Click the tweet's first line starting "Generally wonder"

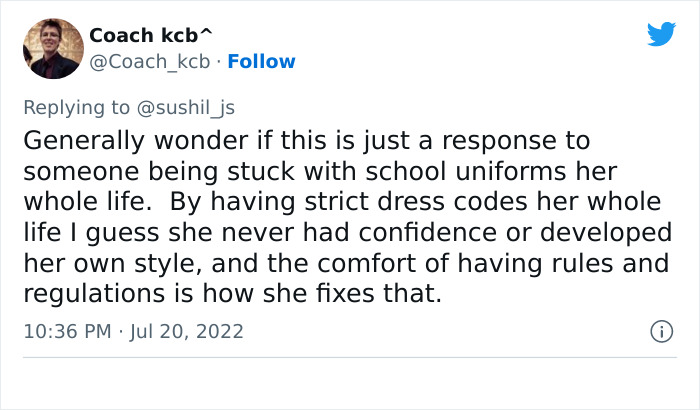pyautogui.click(x=305, y=140)
